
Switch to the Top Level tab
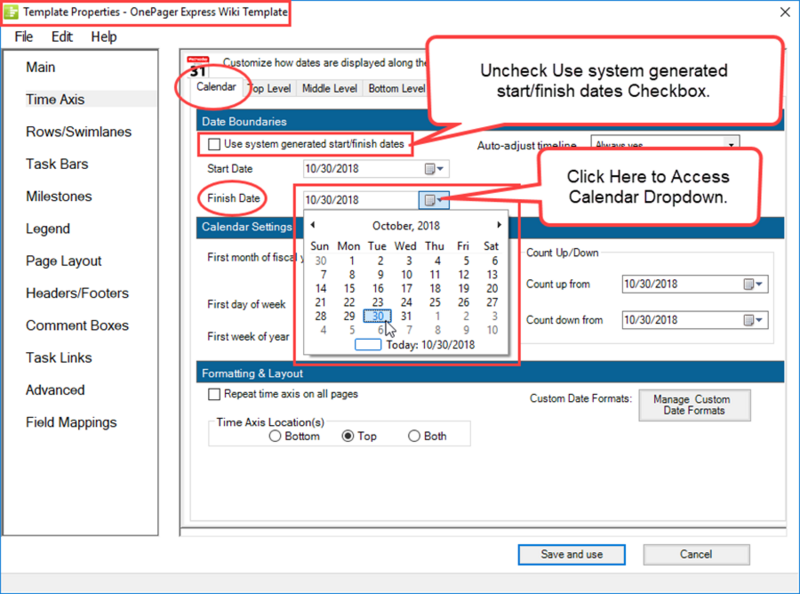(x=271, y=88)
